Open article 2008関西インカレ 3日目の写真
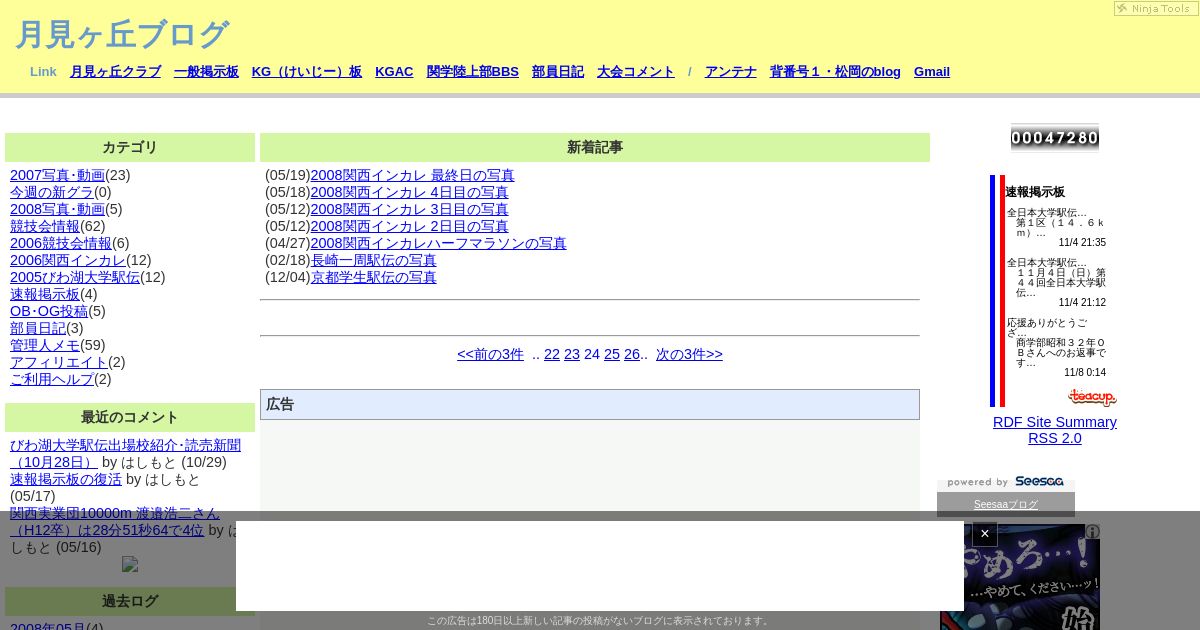The image size is (1200, 630). point(409,209)
